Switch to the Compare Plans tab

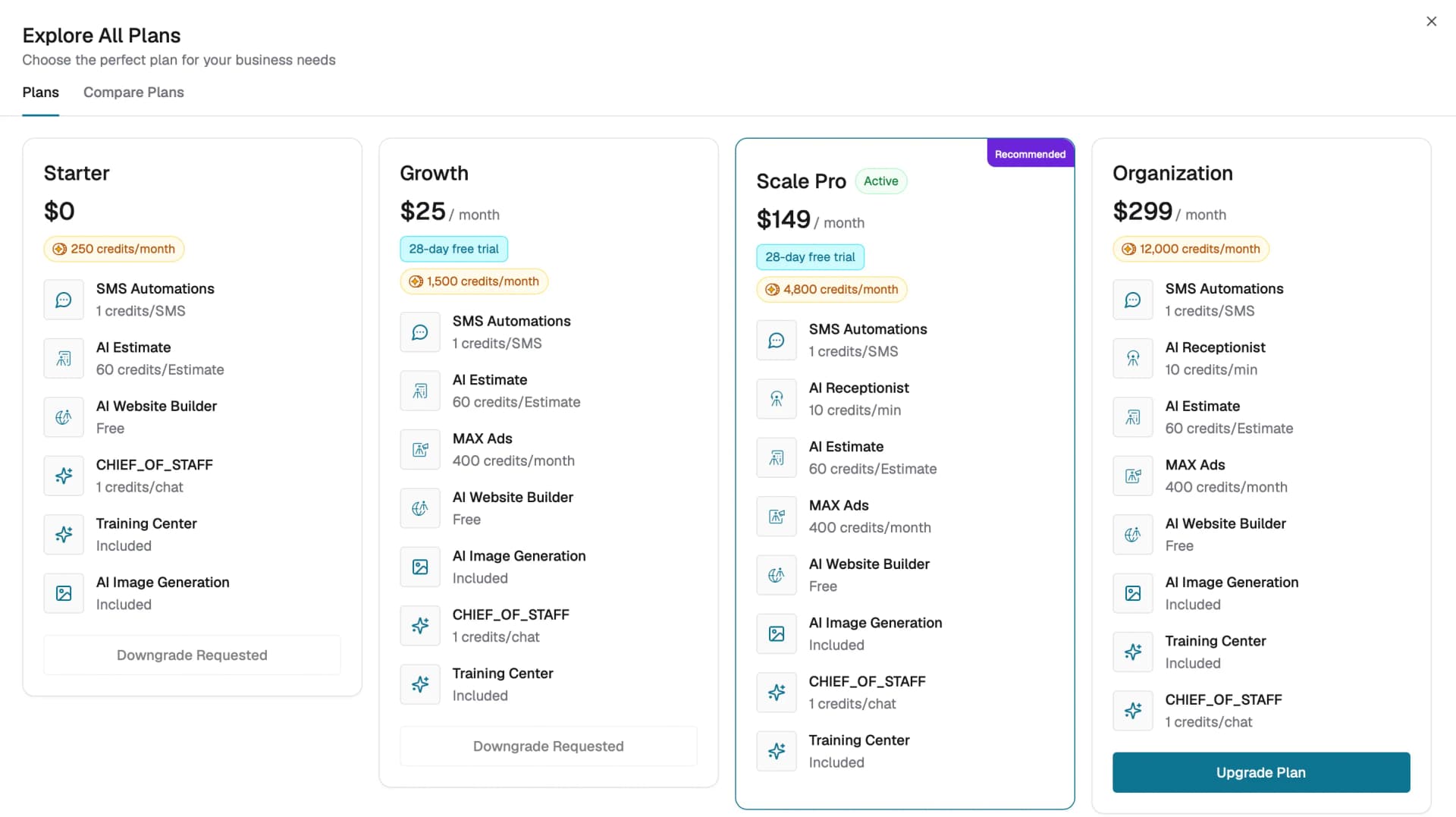click(133, 93)
